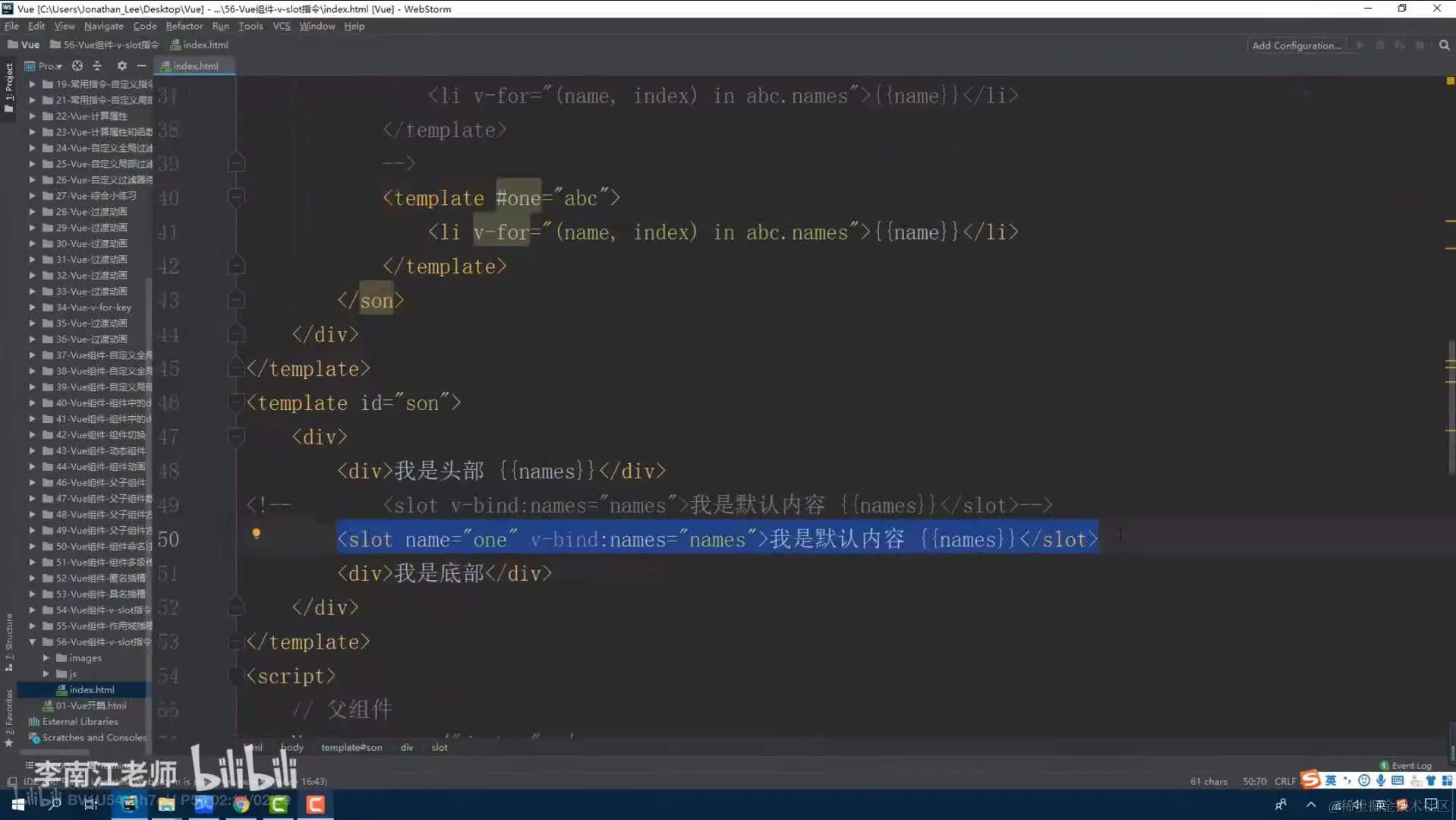Open the 1: Project tool window stripe
Viewport: 1456px width, 820px height.
pos(8,87)
